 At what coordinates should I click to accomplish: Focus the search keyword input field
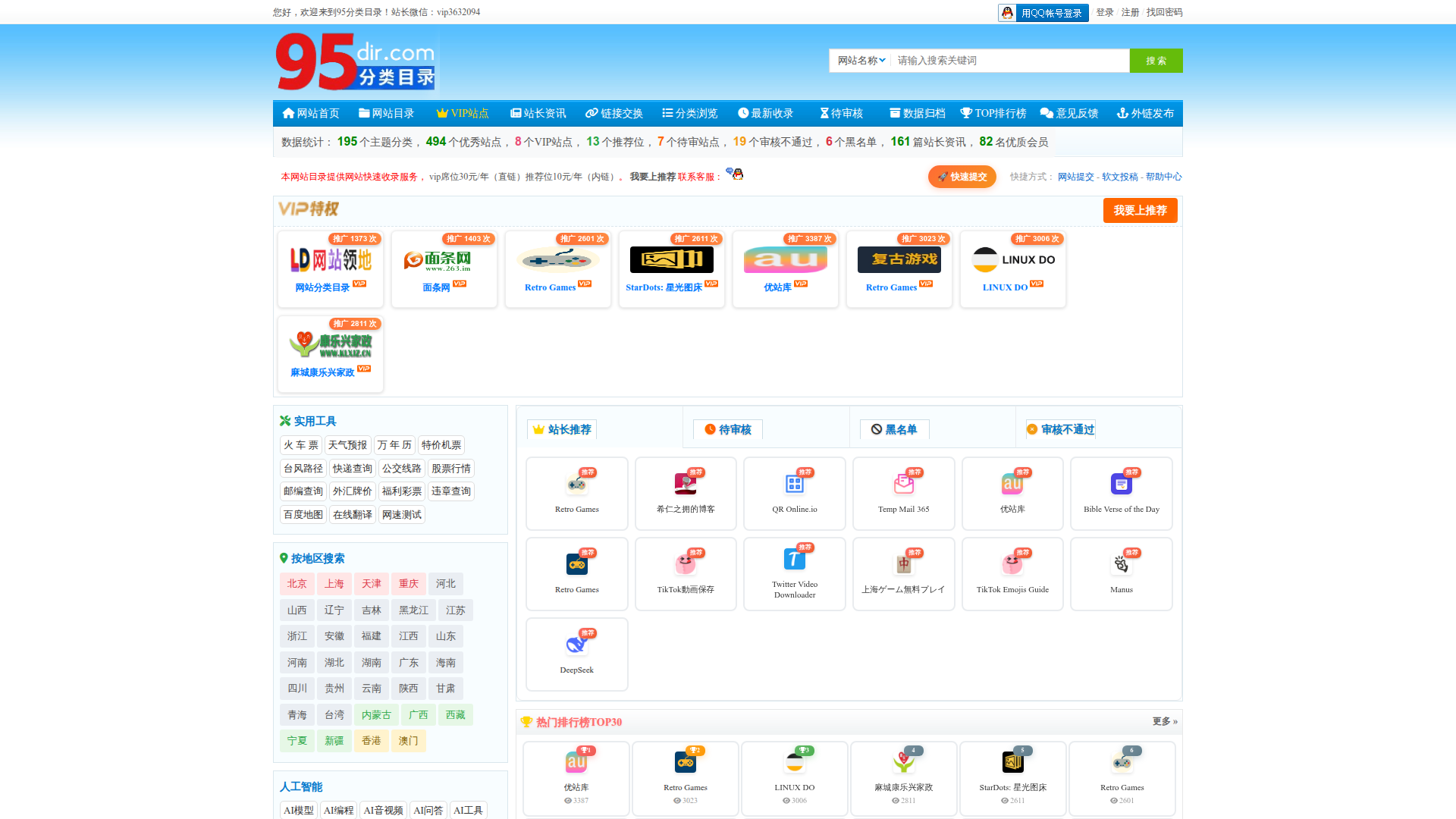click(1010, 61)
